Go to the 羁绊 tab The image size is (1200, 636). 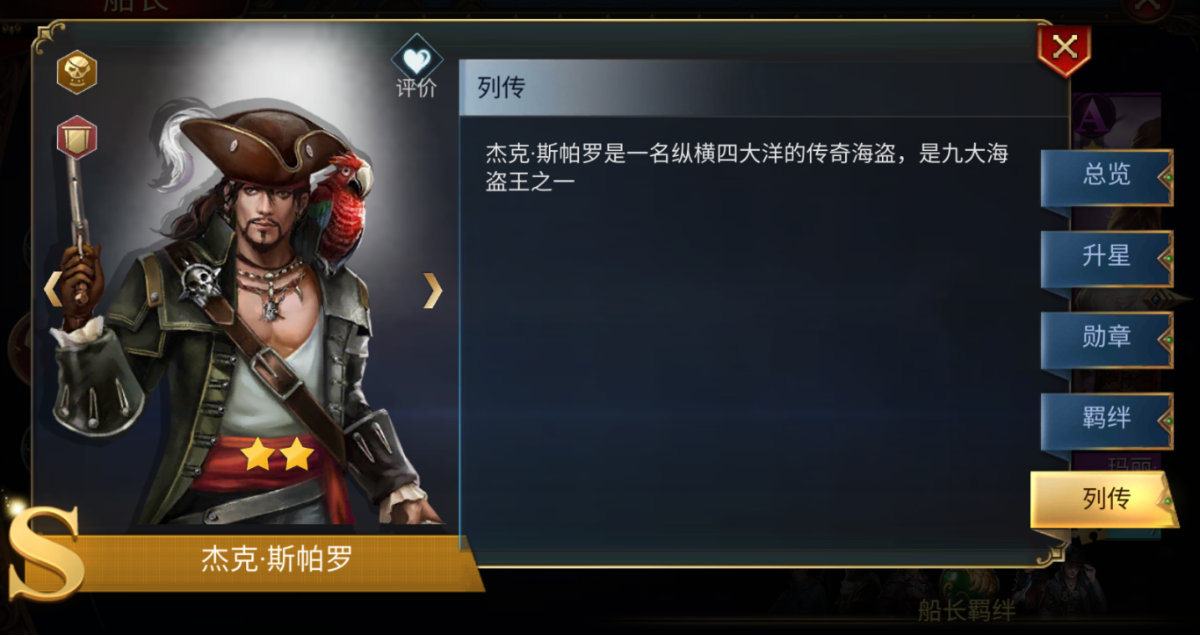click(x=1106, y=419)
